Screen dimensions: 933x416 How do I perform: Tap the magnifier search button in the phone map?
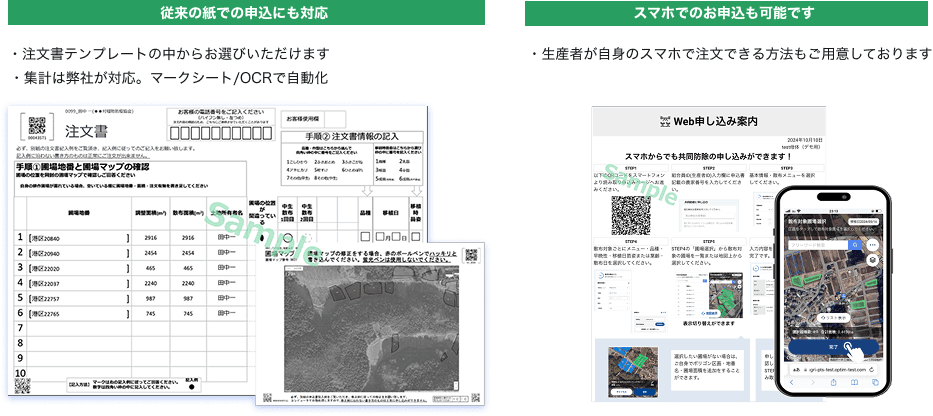tap(855, 245)
